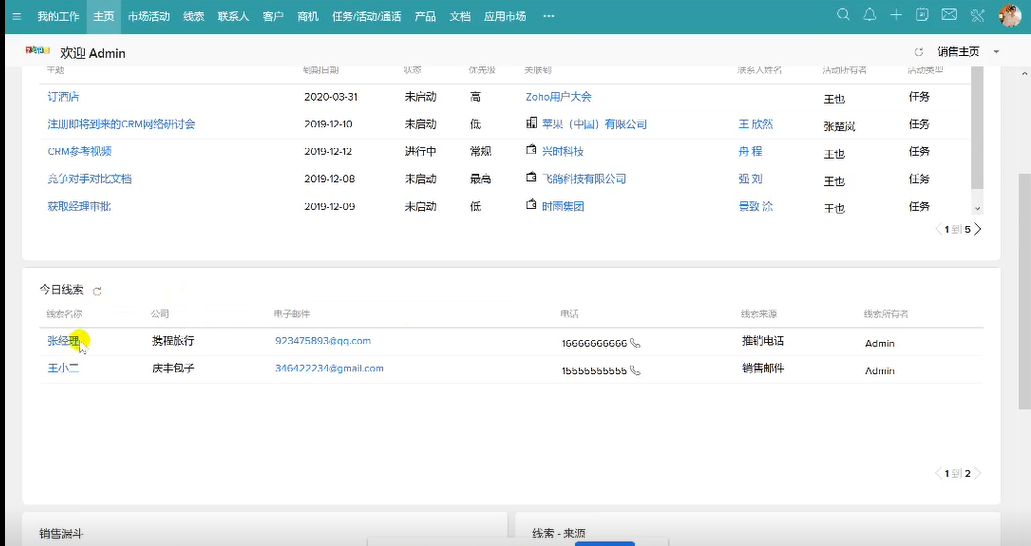The height and width of the screenshot is (546, 1031).
Task: Open the 订酒店 task link
Action: [x=63, y=97]
